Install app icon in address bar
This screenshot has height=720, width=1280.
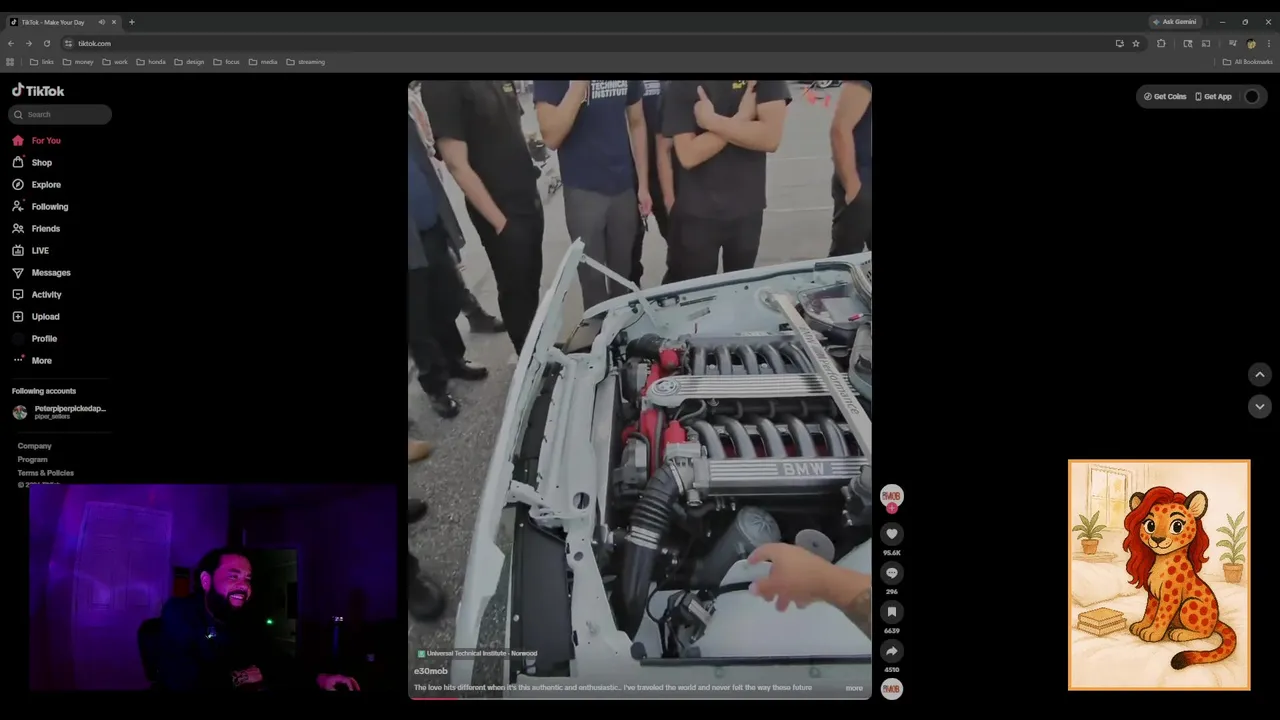[x=1119, y=43]
